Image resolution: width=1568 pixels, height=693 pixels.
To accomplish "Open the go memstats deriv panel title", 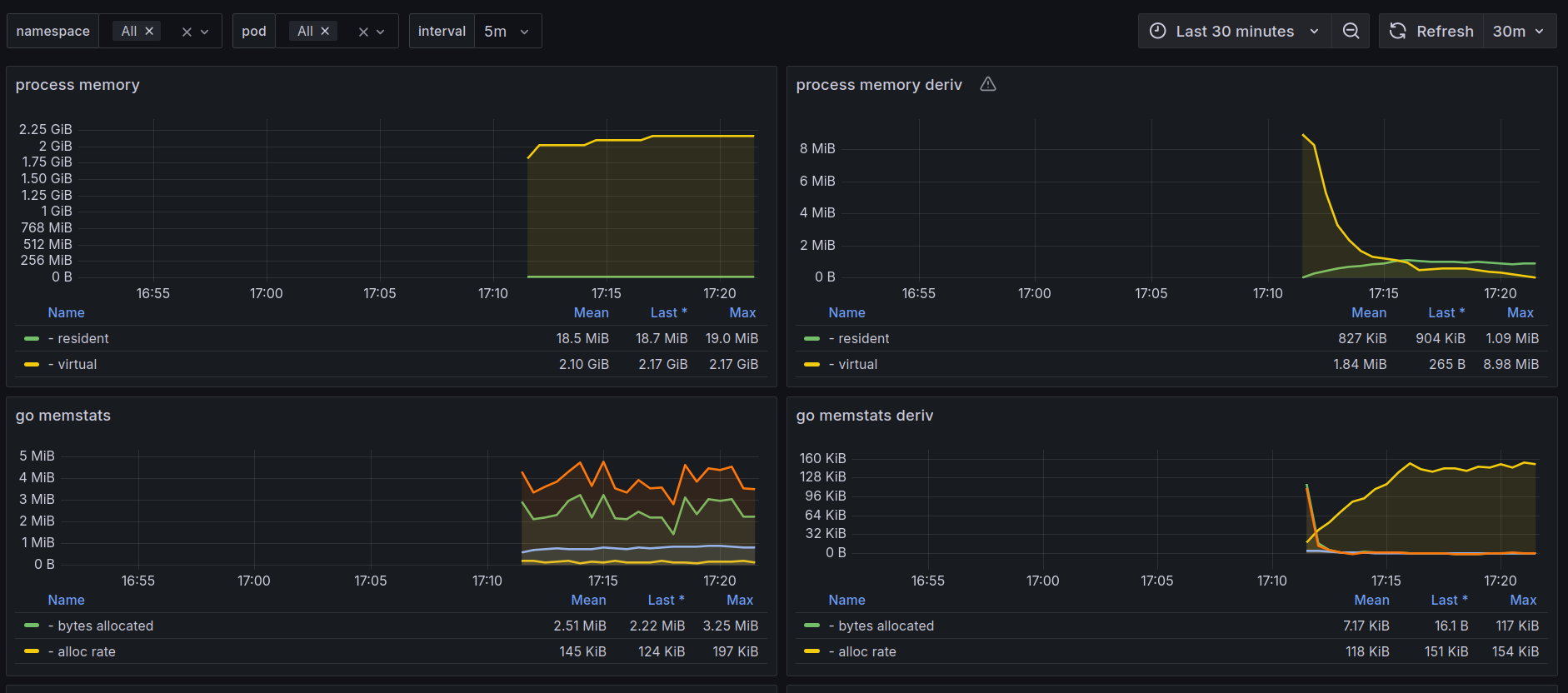I will click(x=865, y=416).
